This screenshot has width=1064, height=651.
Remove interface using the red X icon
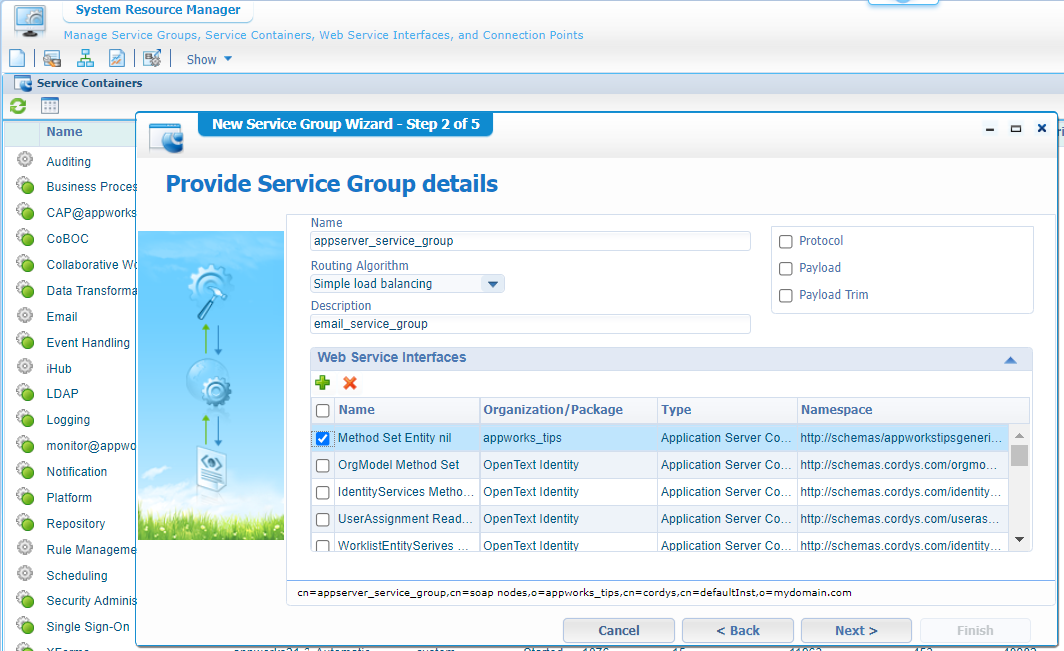[350, 383]
